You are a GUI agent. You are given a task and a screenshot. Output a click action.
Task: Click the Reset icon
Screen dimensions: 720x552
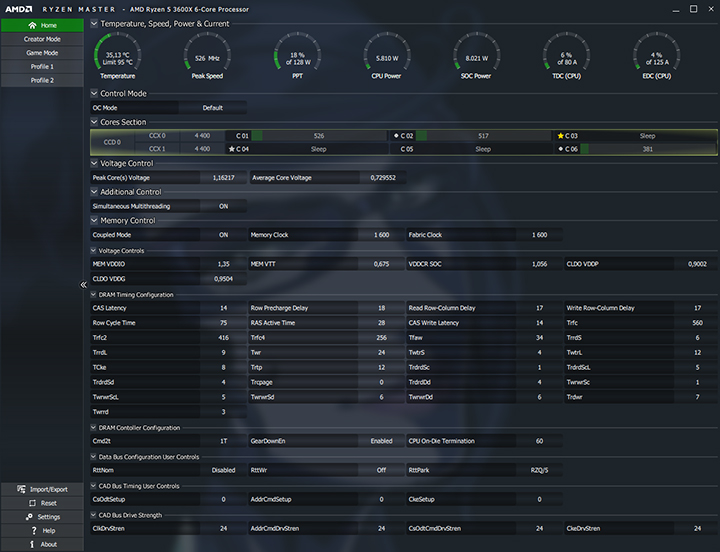(32, 503)
